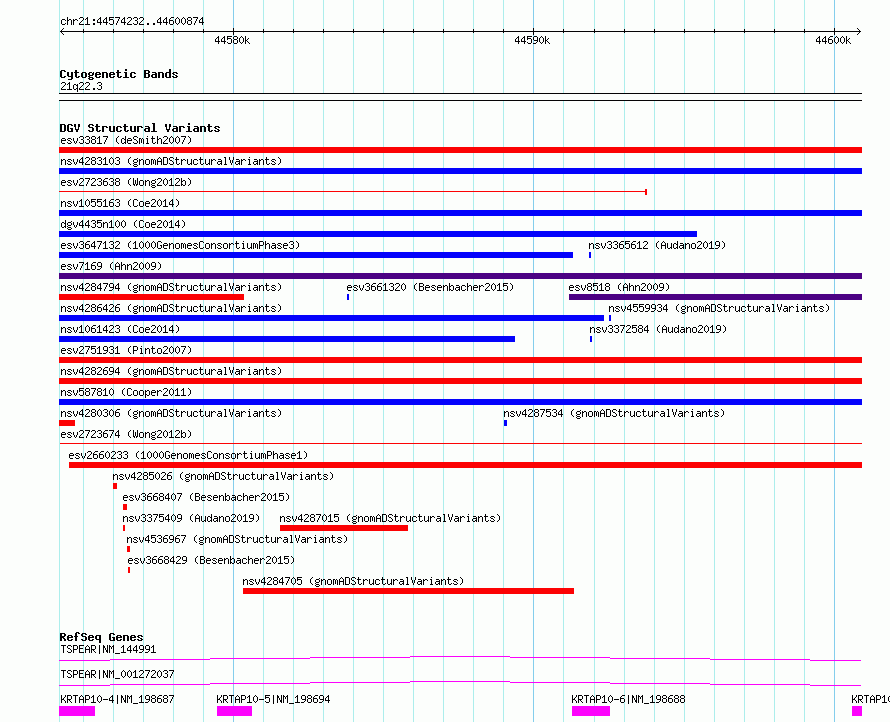Click the nsv3365612 (Audano2019) label

click(657, 245)
